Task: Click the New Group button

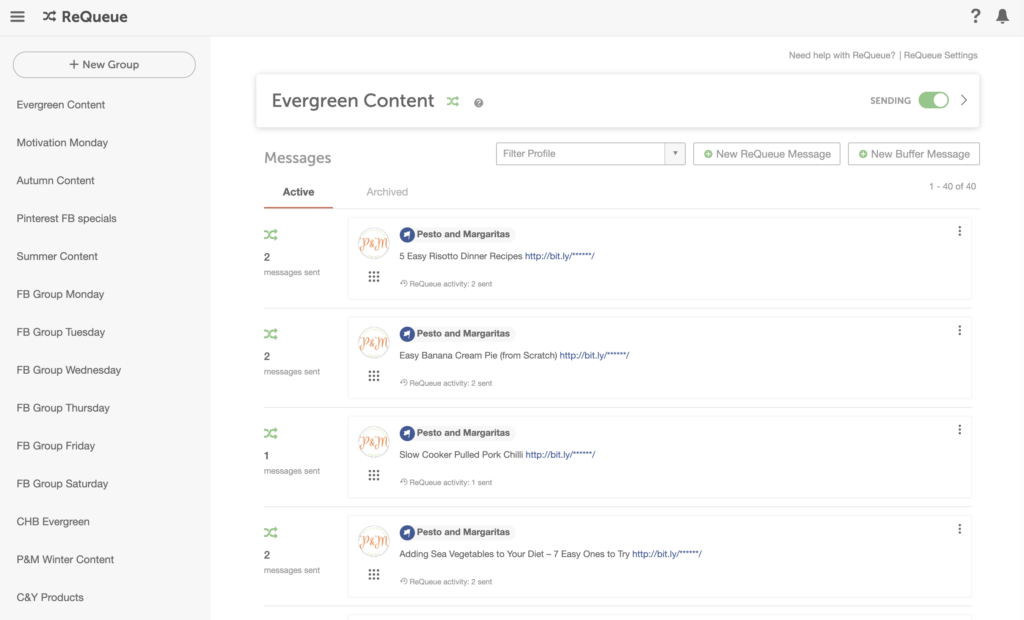Action: tap(104, 65)
